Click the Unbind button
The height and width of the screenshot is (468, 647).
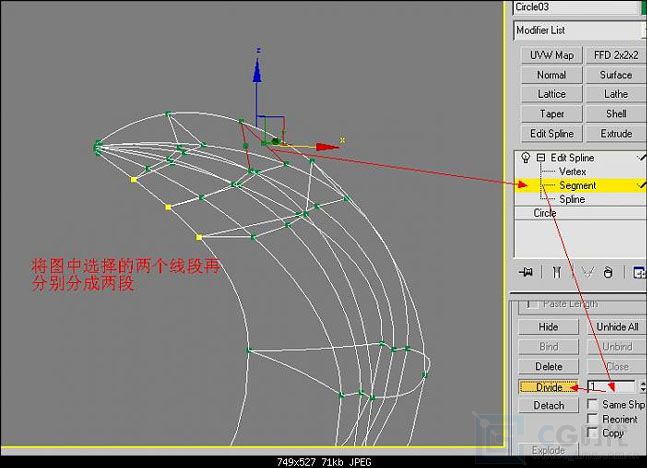click(617, 347)
